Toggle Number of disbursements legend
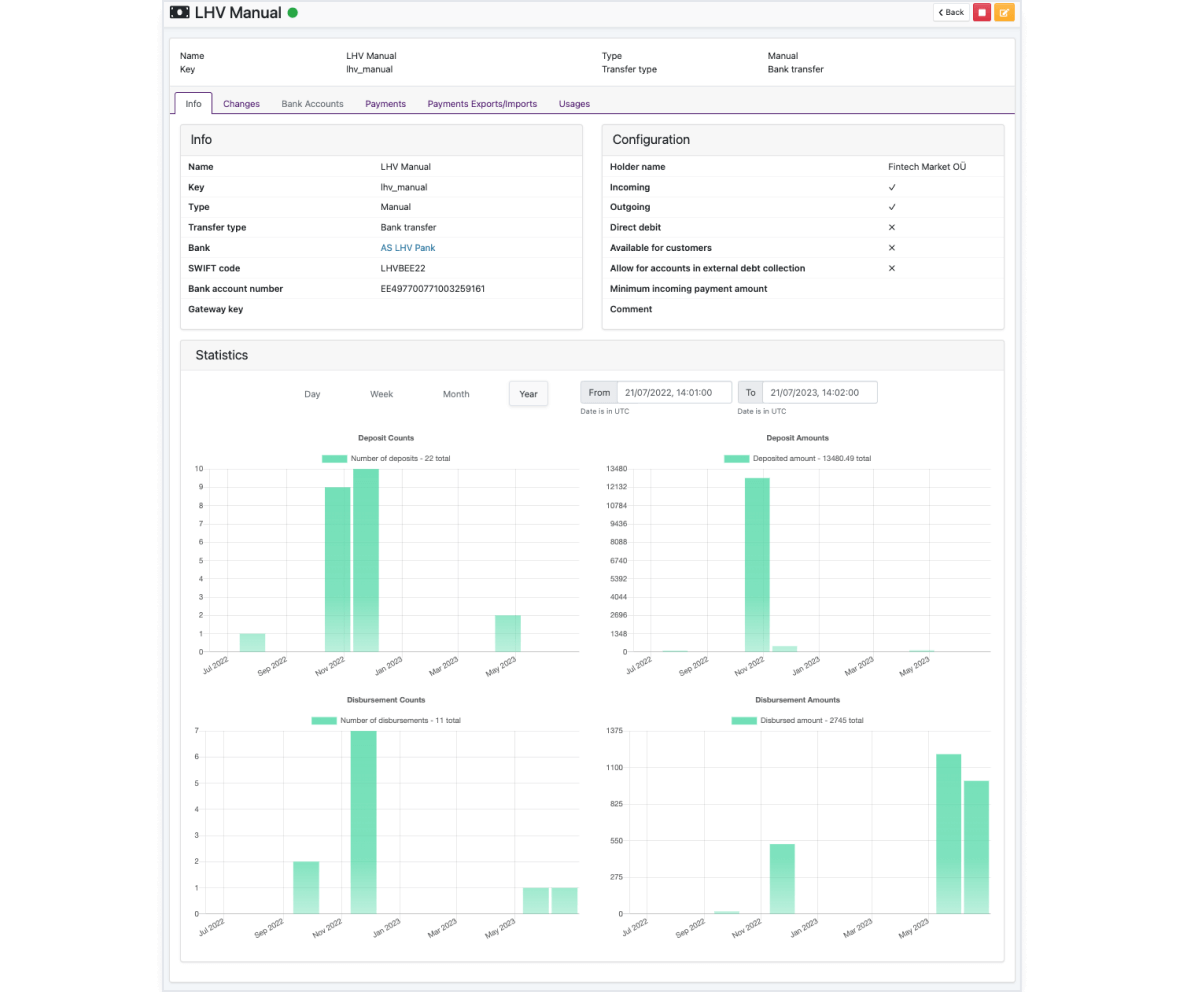The width and height of the screenshot is (1184, 992). tap(386, 720)
